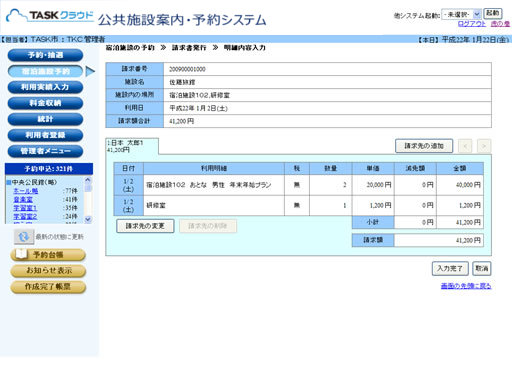Click the previous billing tab arrow
This screenshot has width=512, height=384.
[465, 146]
